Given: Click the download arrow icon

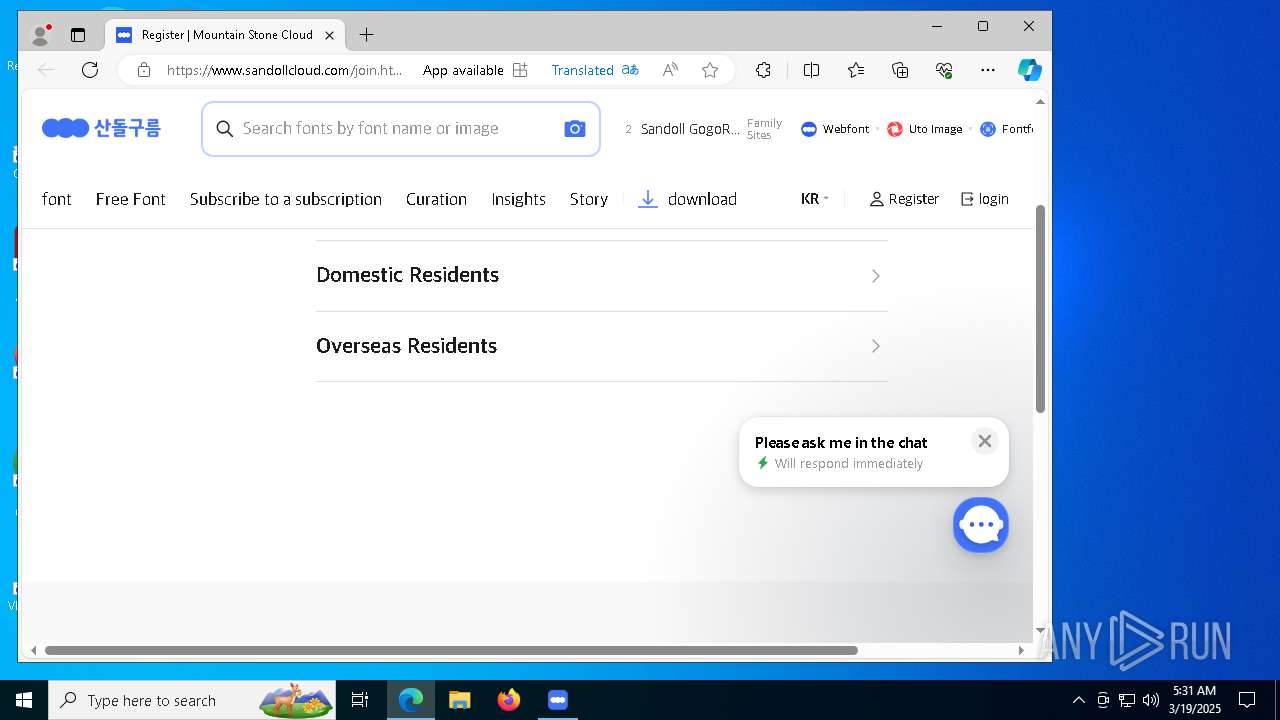Looking at the screenshot, I should coord(648,199).
